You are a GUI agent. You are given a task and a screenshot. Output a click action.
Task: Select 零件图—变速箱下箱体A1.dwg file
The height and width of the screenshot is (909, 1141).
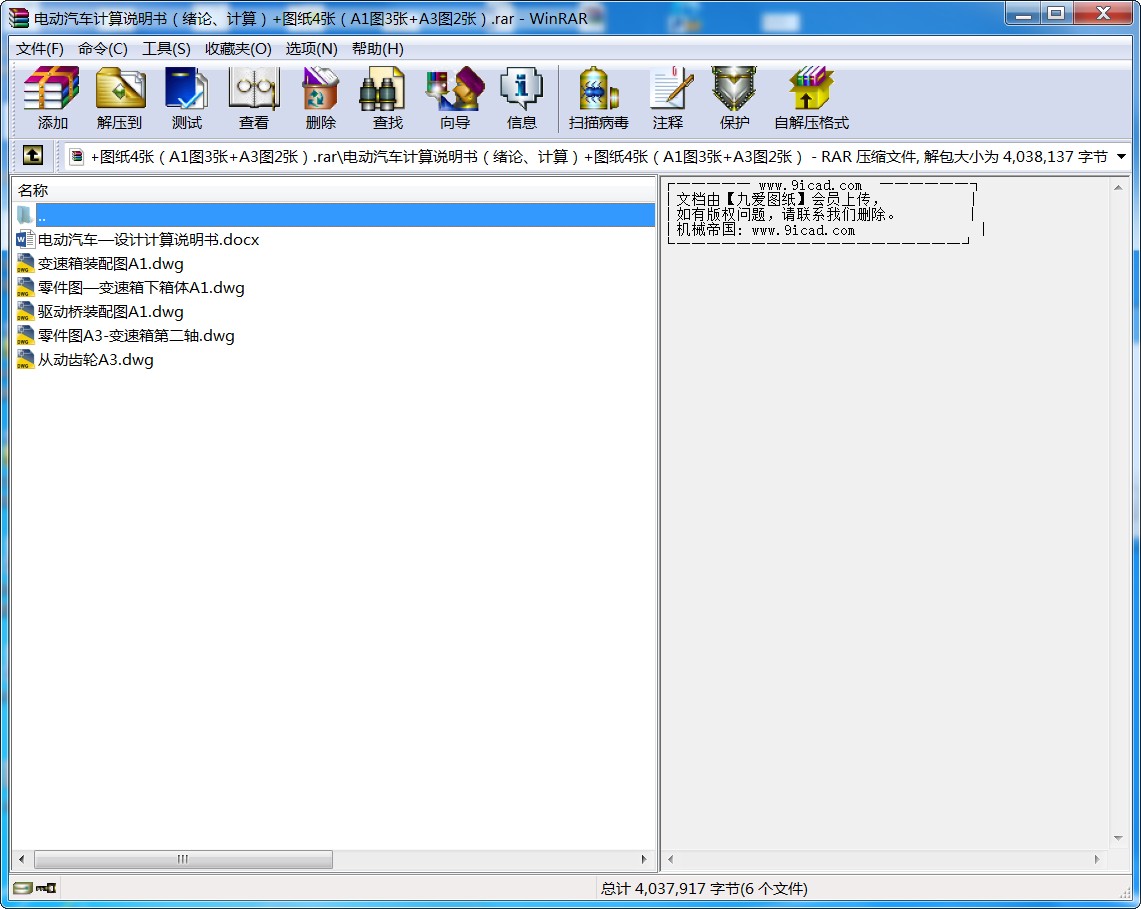[x=141, y=287]
